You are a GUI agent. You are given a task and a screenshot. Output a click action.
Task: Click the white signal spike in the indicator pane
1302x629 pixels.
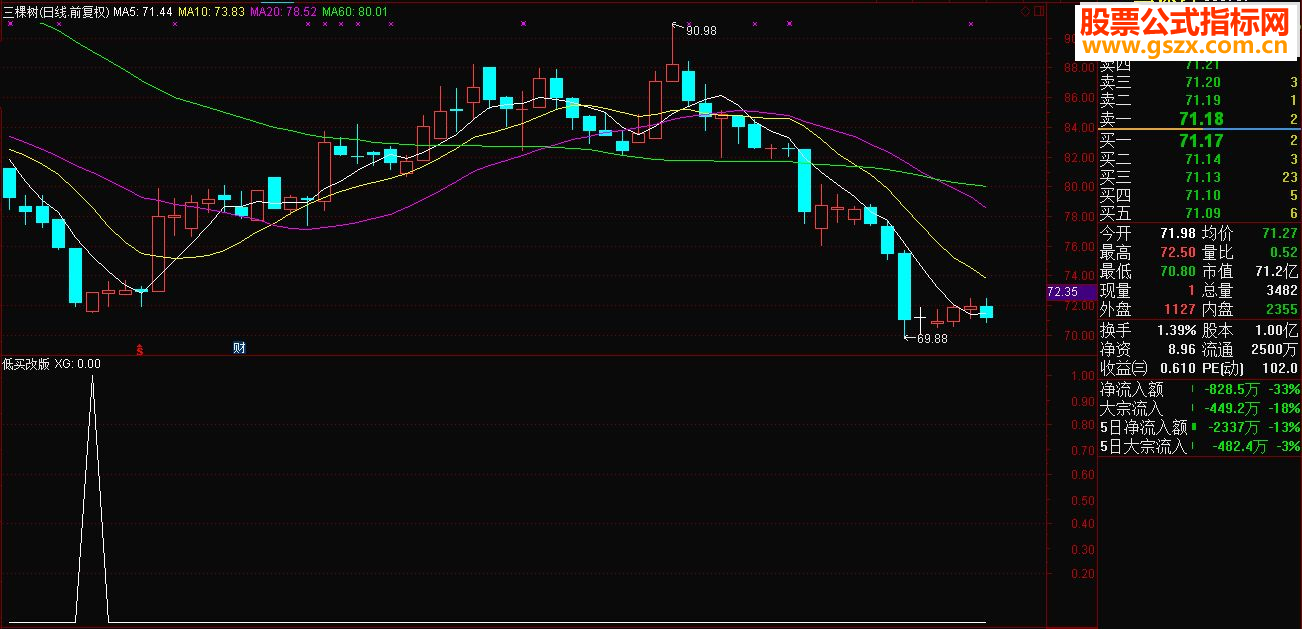pos(92,500)
